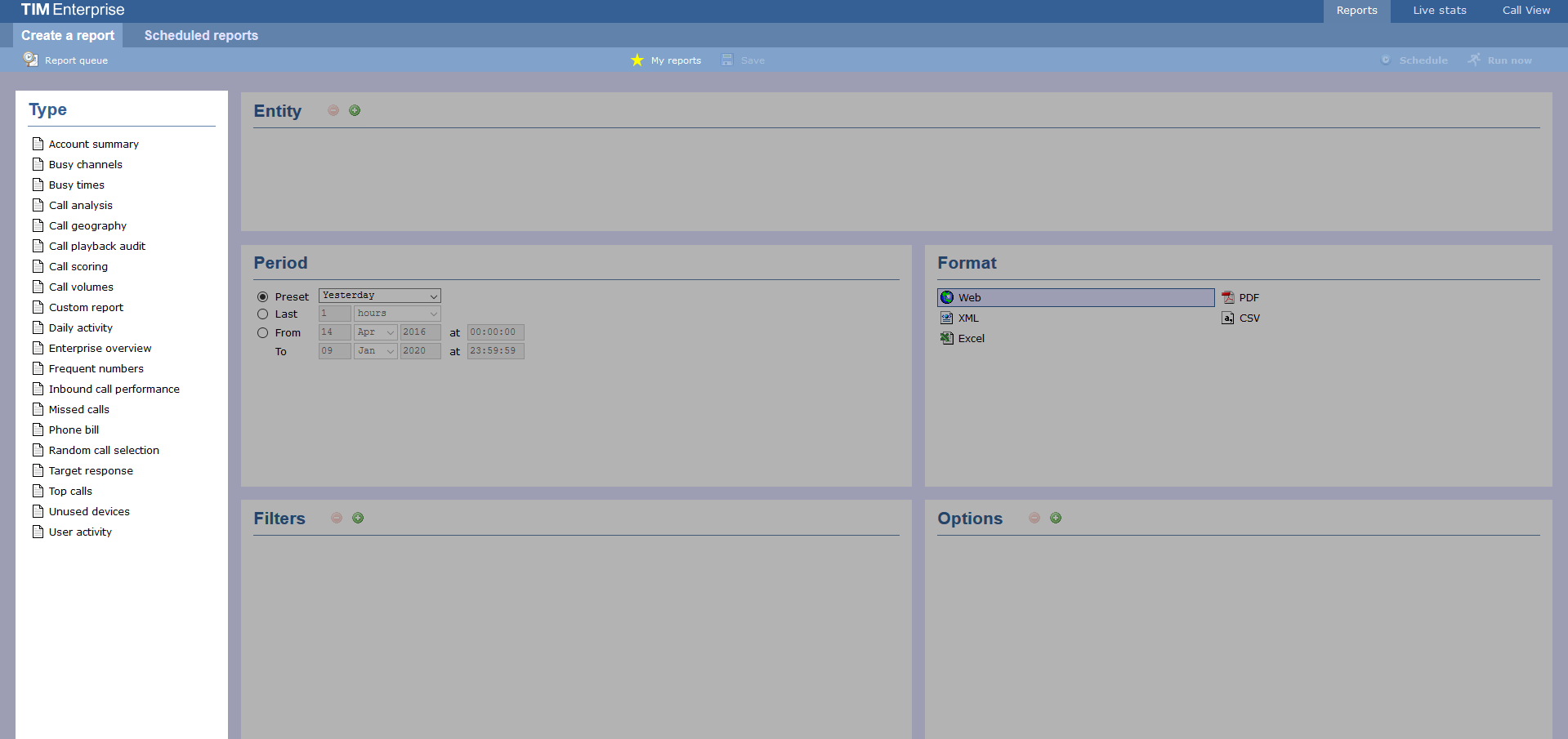Open the Live stats tab
The width and height of the screenshot is (1568, 739).
[1440, 11]
